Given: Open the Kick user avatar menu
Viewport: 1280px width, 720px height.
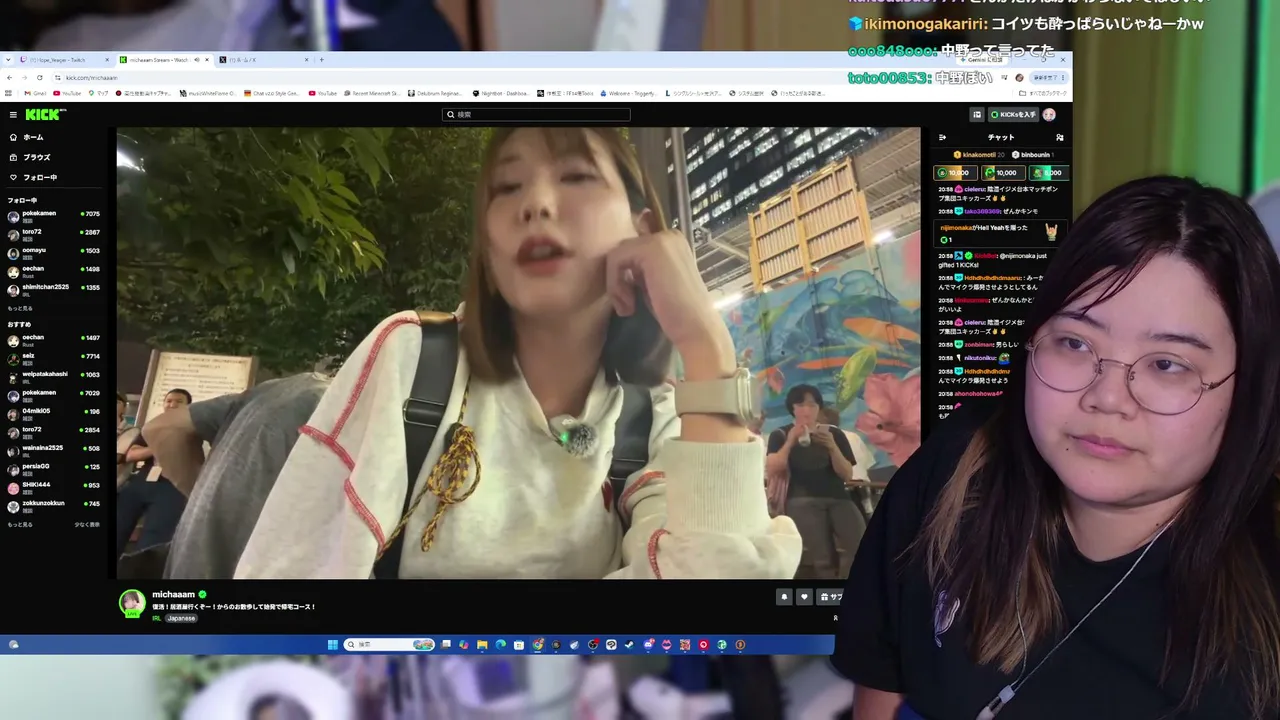Looking at the screenshot, I should [1049, 115].
